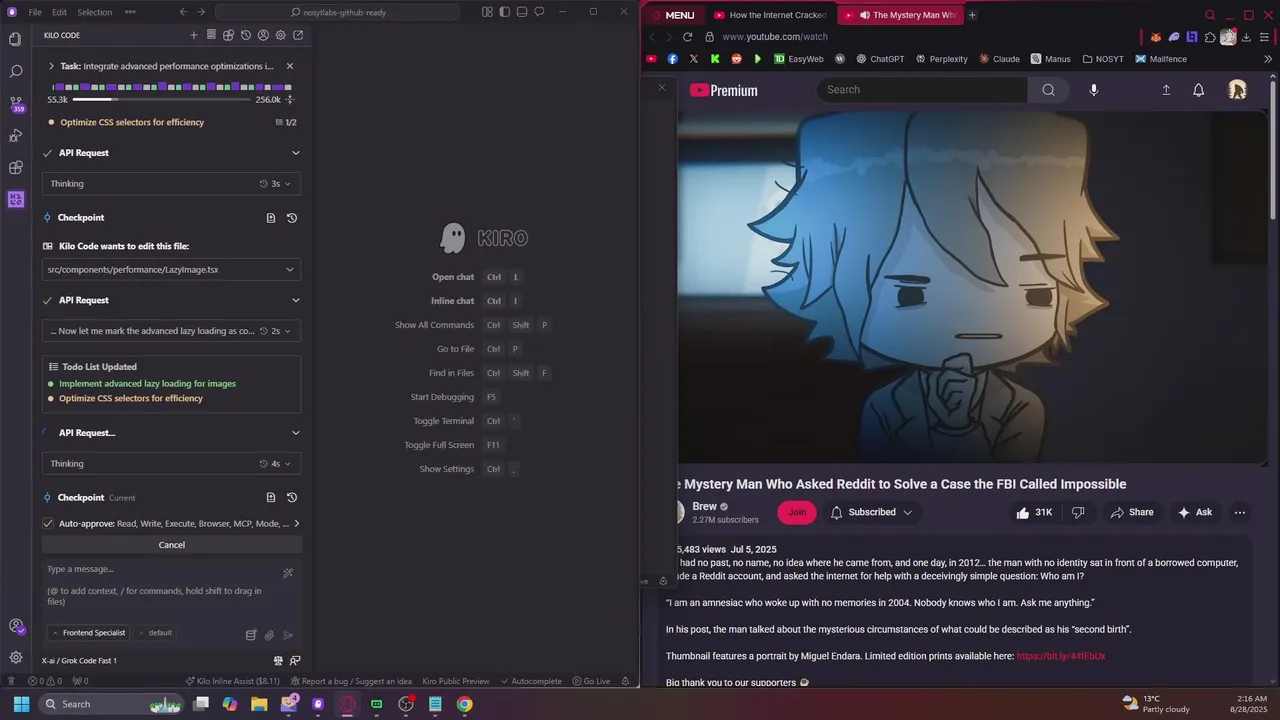Pop out Kilo Code panel to editor
Image resolution: width=1280 pixels, height=720 pixels.
pos(298,35)
